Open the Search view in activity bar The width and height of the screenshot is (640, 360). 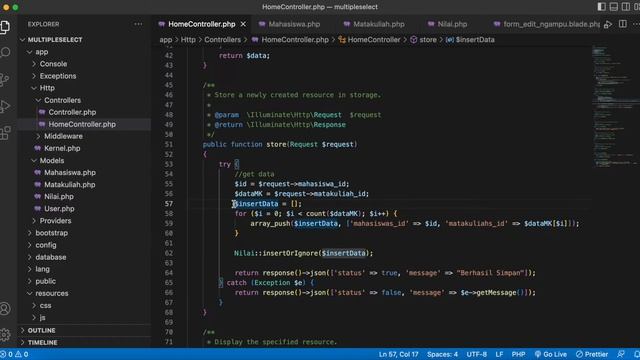click(5, 52)
